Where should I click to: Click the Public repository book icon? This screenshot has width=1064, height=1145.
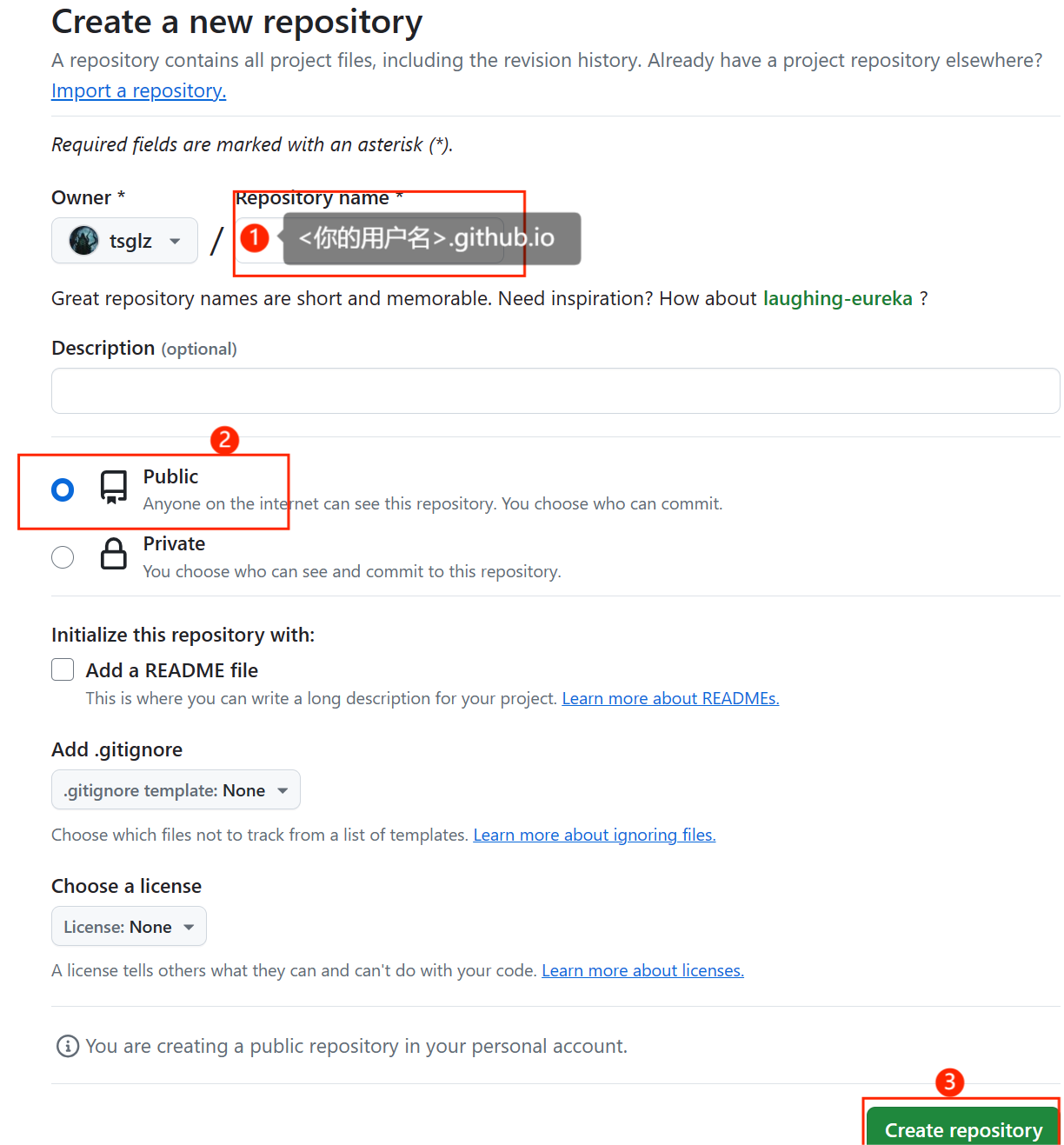pyautogui.click(x=114, y=487)
